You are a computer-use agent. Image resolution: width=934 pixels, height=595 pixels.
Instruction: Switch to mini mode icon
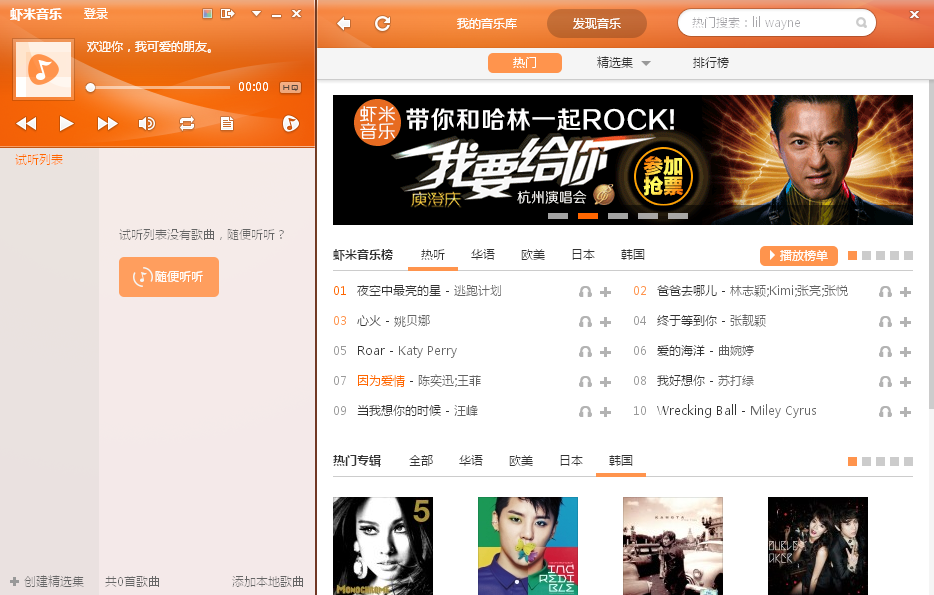(x=228, y=14)
